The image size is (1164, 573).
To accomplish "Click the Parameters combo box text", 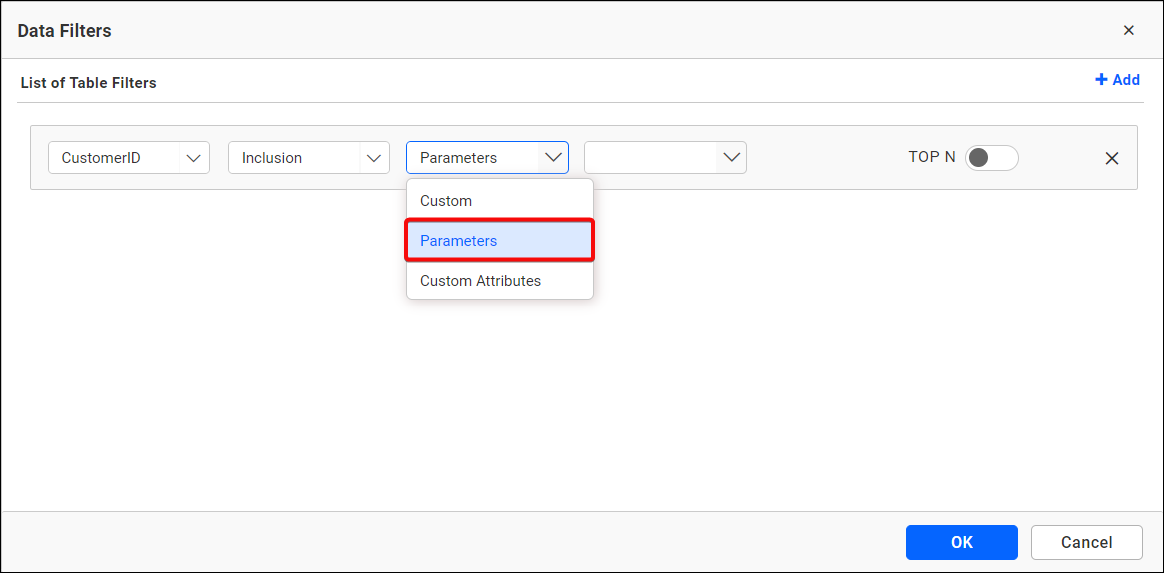I will tap(472, 158).
